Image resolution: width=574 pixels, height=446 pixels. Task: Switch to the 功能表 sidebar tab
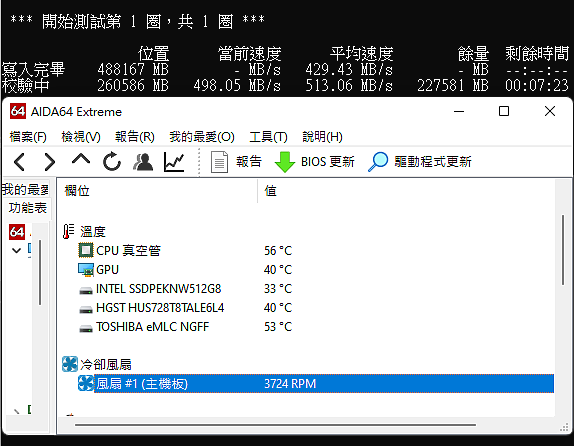click(x=27, y=208)
